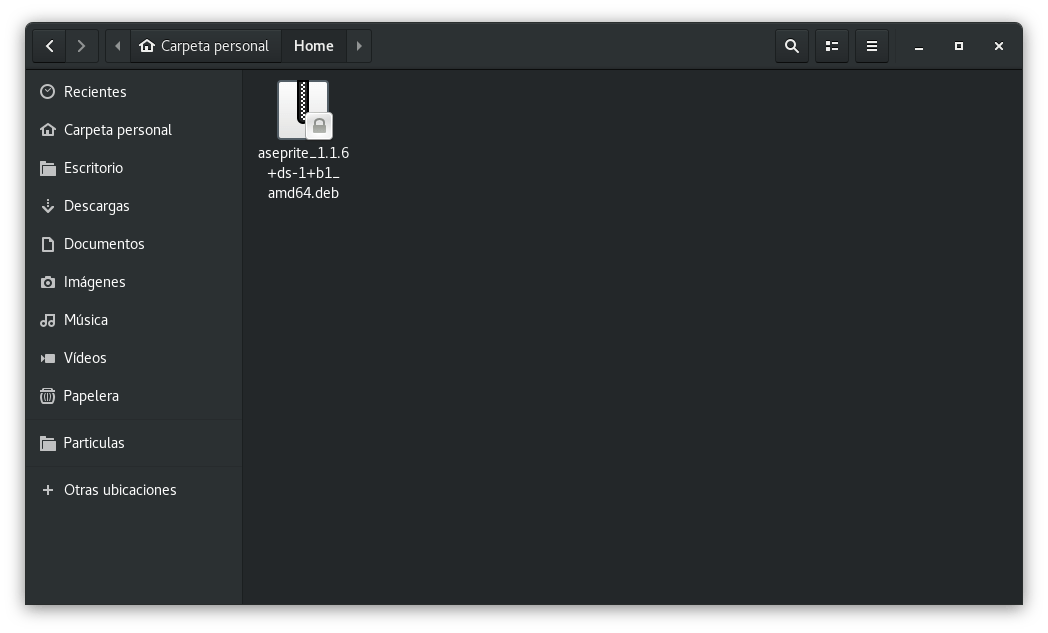Open Vídeos in the sidebar
1048x633 pixels.
[134, 358]
